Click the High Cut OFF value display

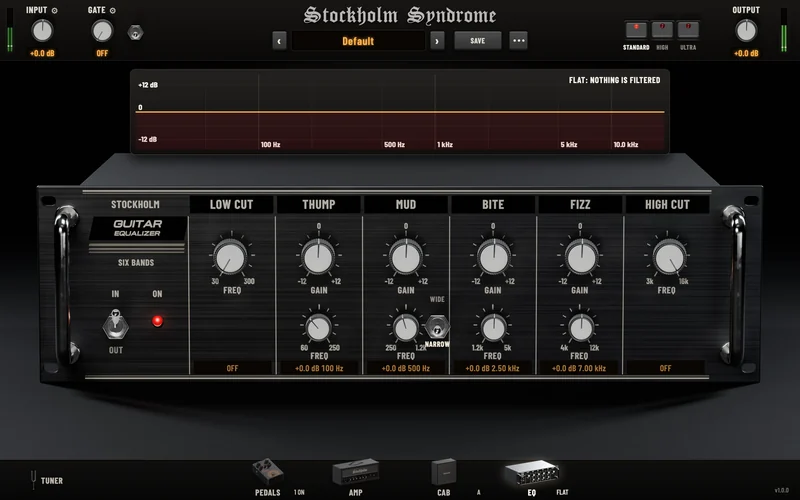(x=665, y=368)
